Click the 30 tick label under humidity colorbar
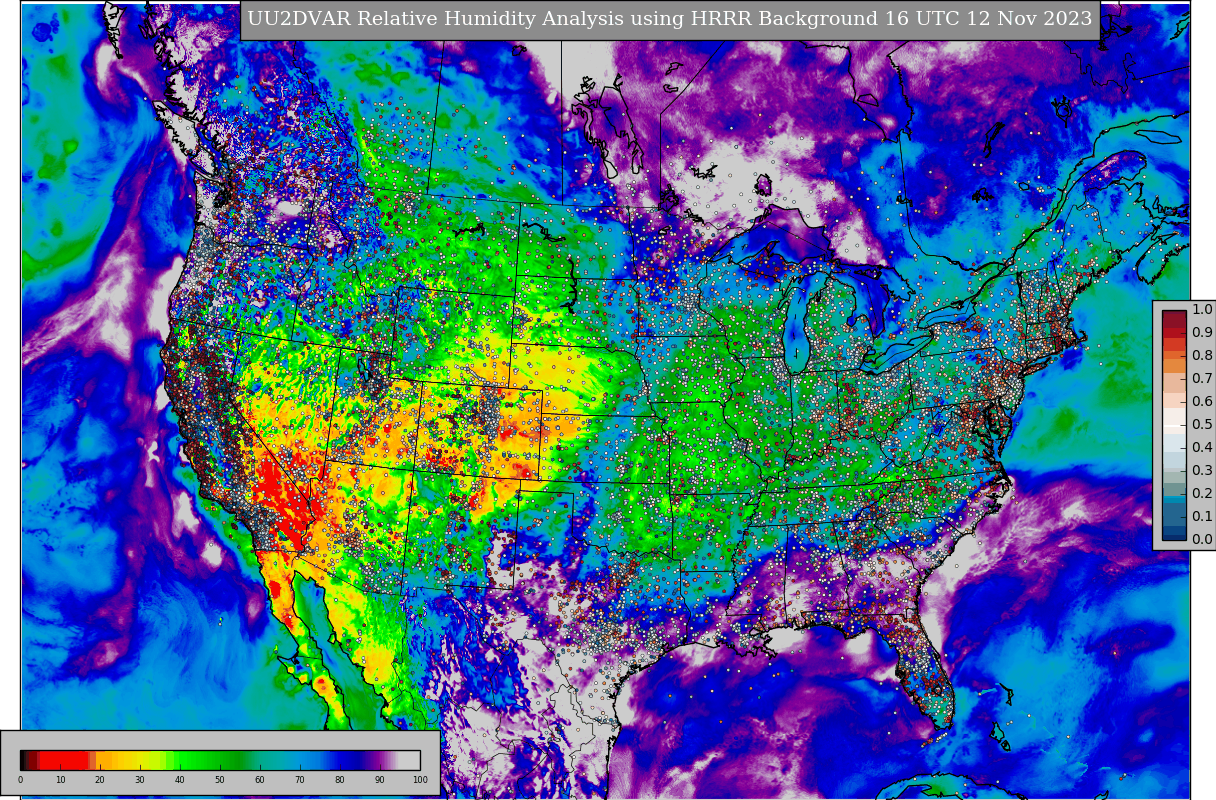1216x800 pixels. click(140, 780)
